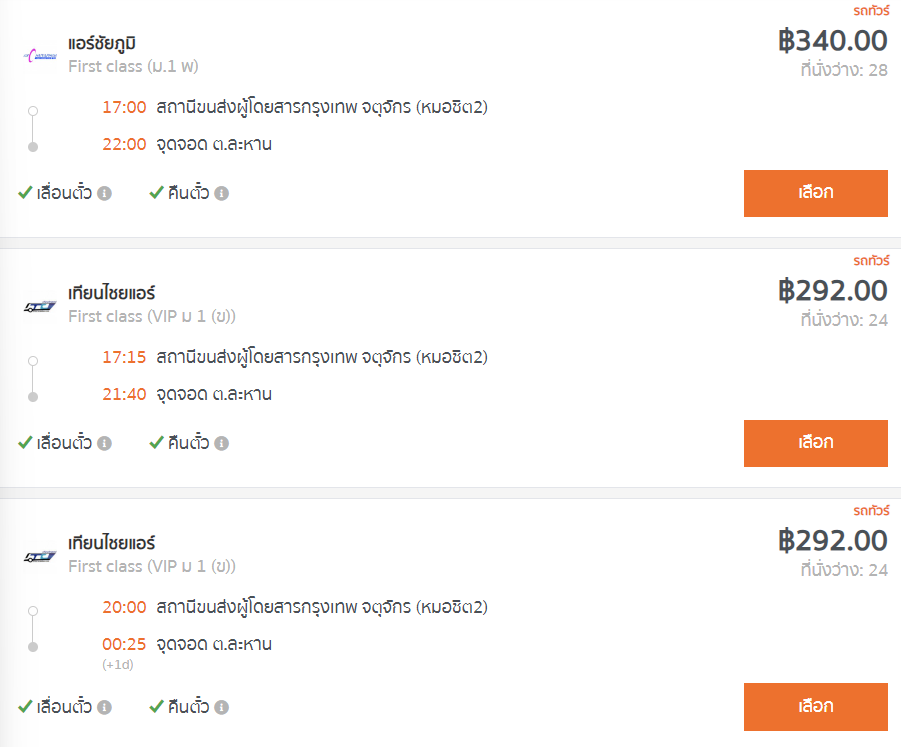
Task: Pick the 20:00 departure using เลือก button
Action: coord(815,707)
